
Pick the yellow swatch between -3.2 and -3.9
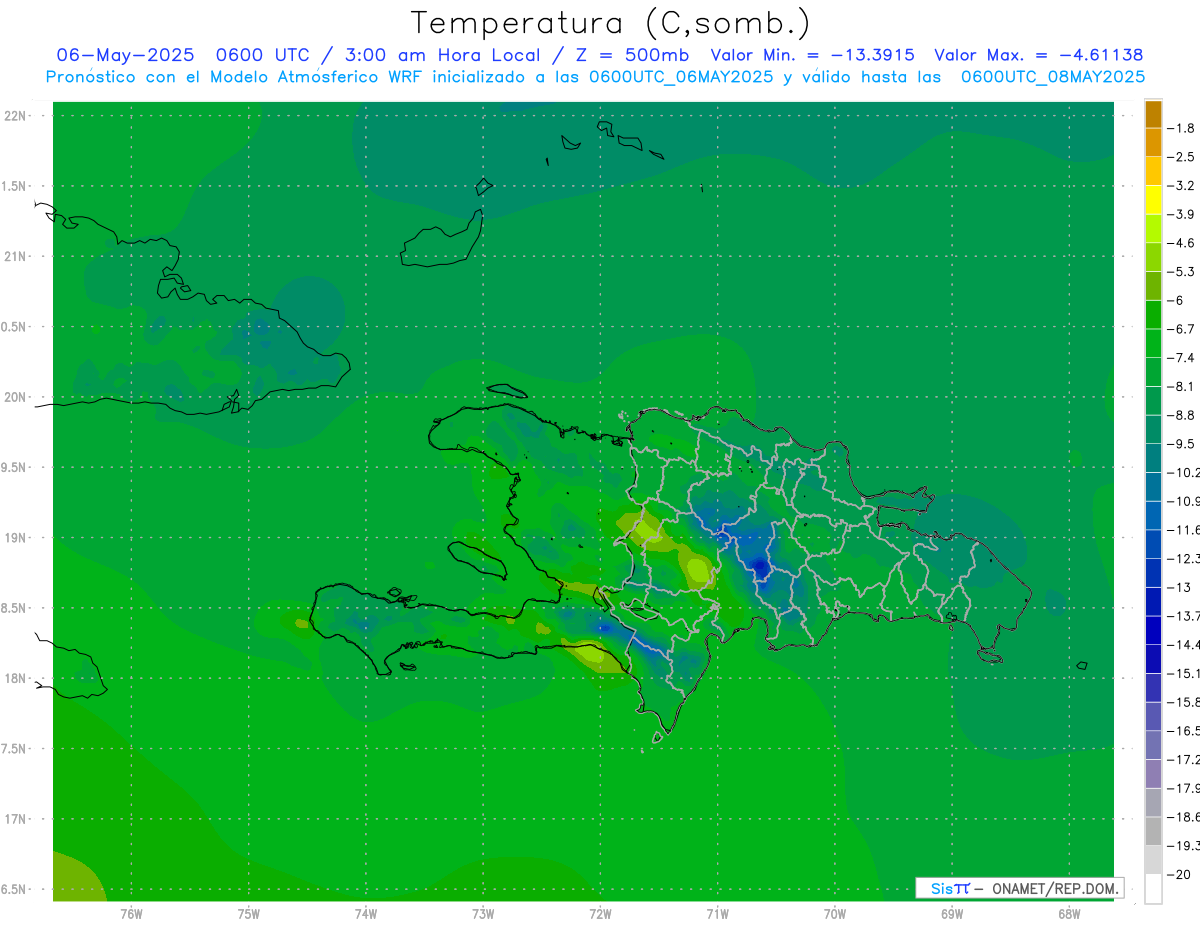tap(1153, 200)
